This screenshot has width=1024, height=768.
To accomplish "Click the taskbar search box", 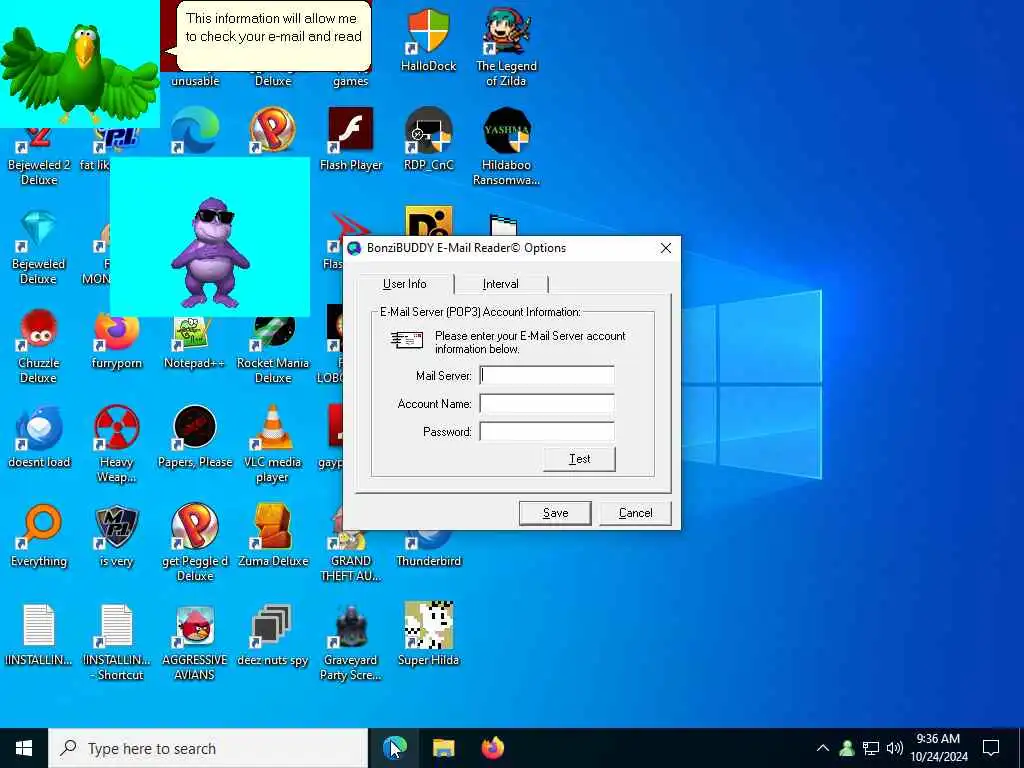I will coord(208,748).
